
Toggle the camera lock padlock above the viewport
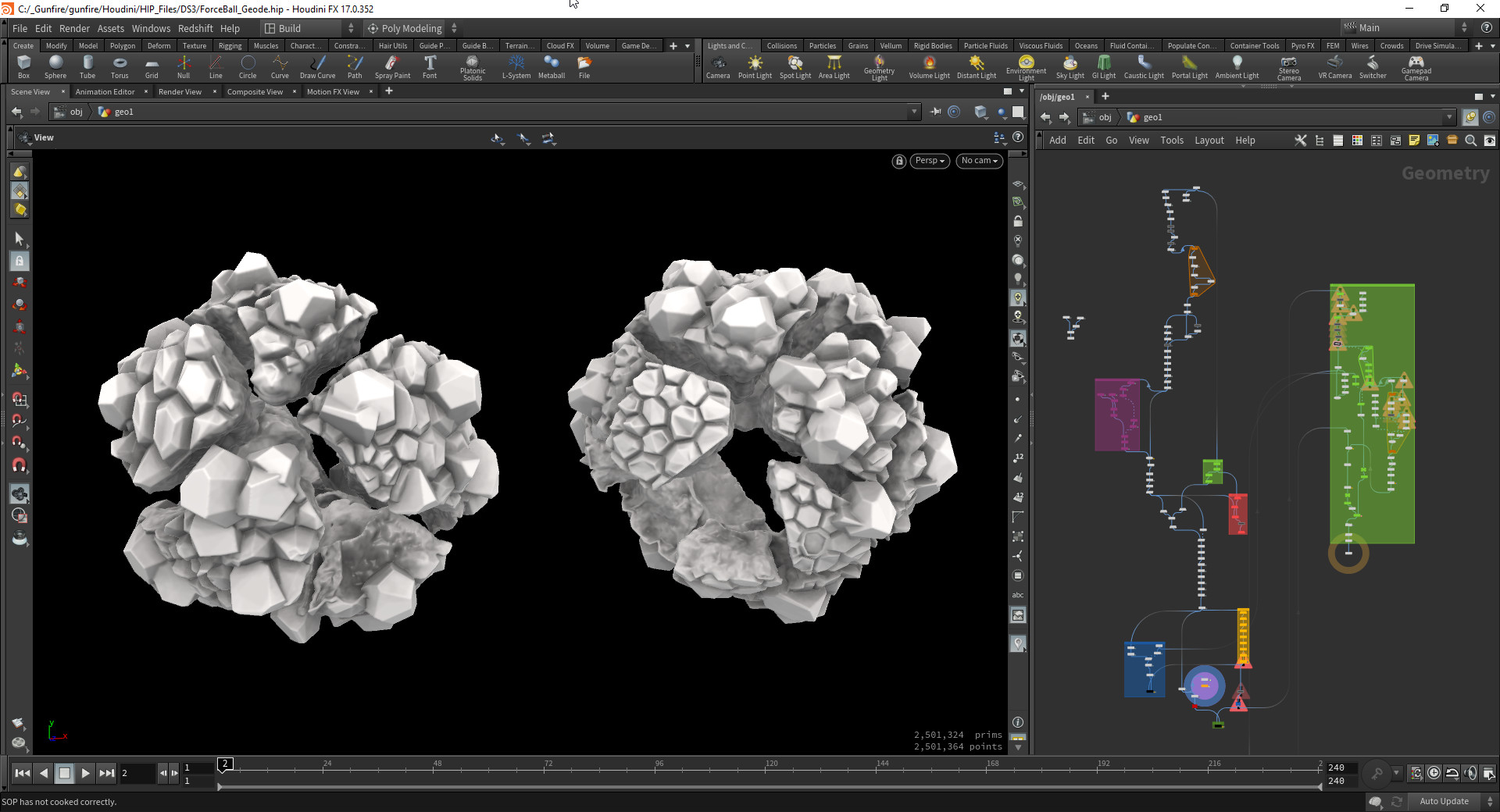898,161
